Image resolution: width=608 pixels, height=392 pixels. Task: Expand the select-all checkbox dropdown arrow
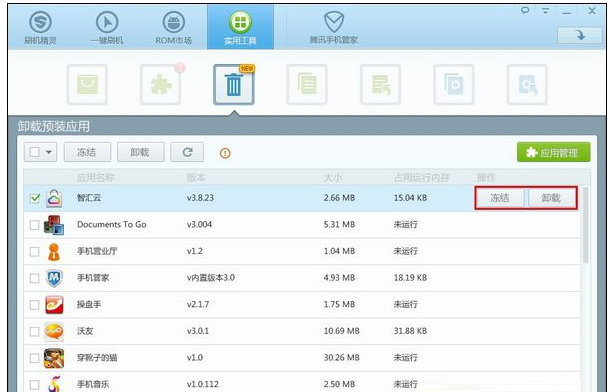49,152
